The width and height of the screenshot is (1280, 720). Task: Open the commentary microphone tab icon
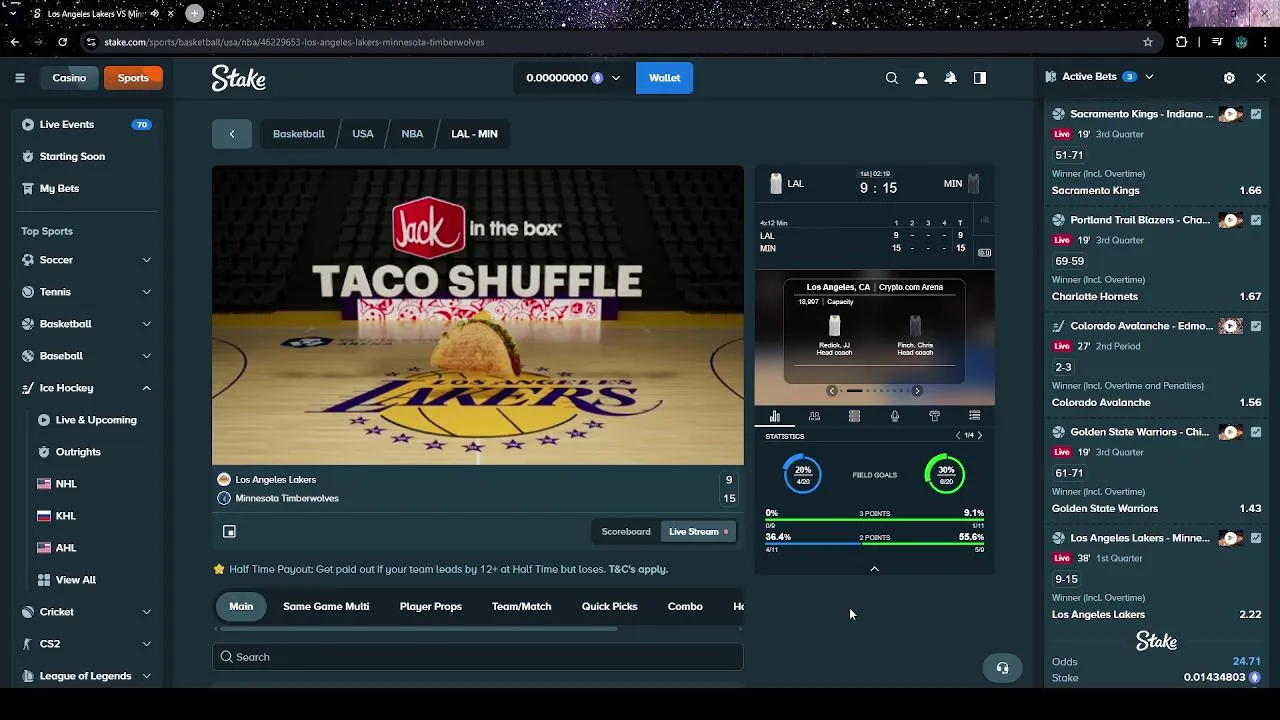pos(894,416)
